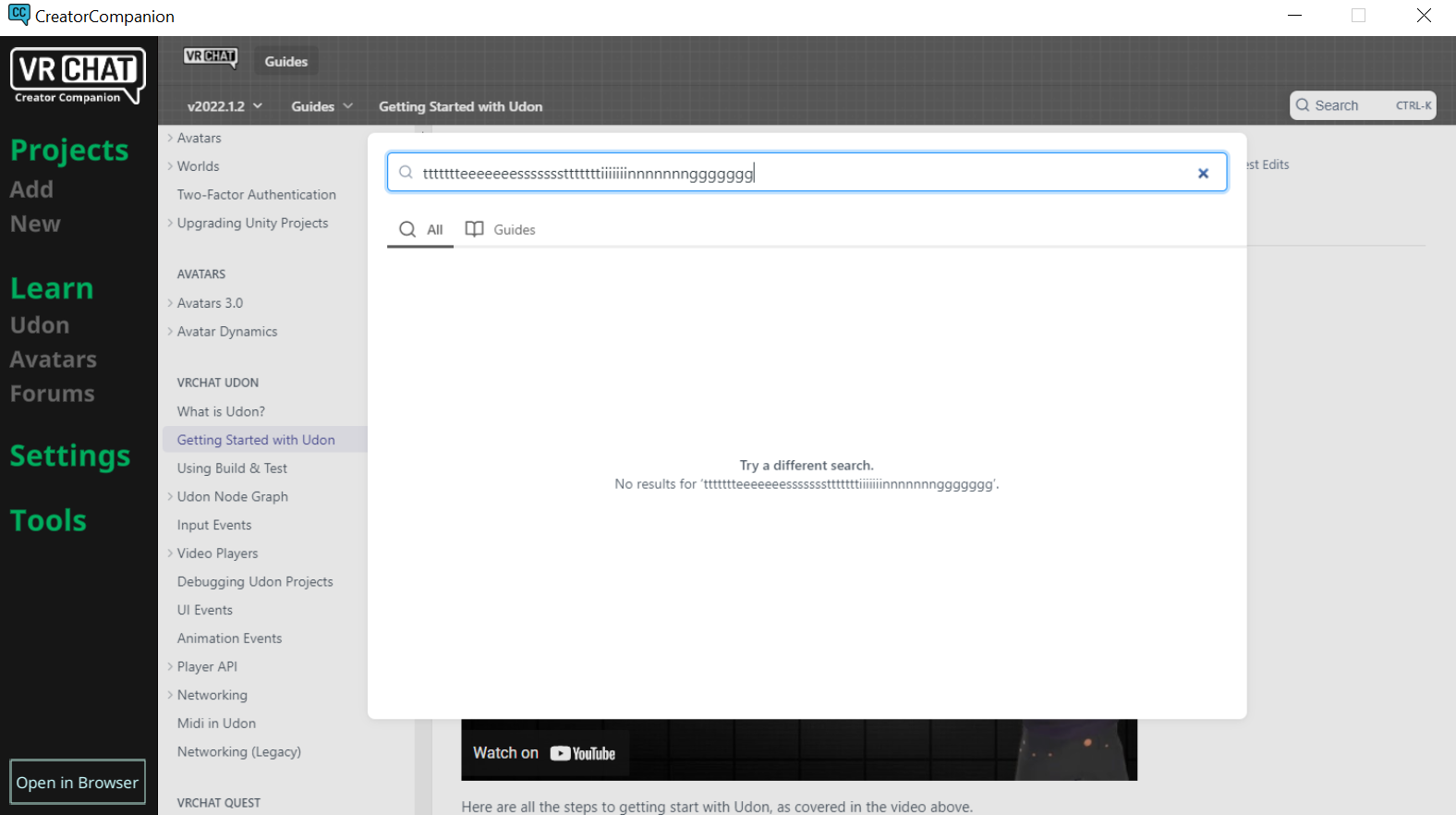Open Two-Factor Authentication page

pos(257,195)
